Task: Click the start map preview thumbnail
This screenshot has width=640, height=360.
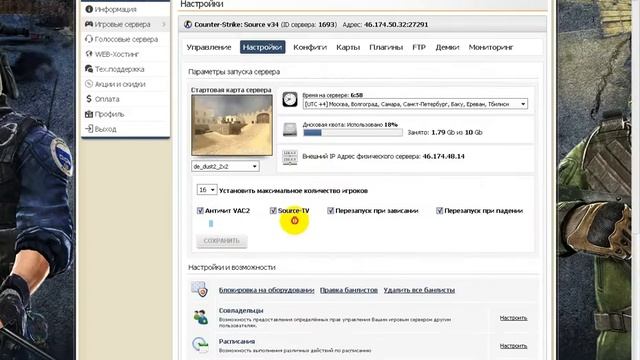Action: [x=232, y=125]
